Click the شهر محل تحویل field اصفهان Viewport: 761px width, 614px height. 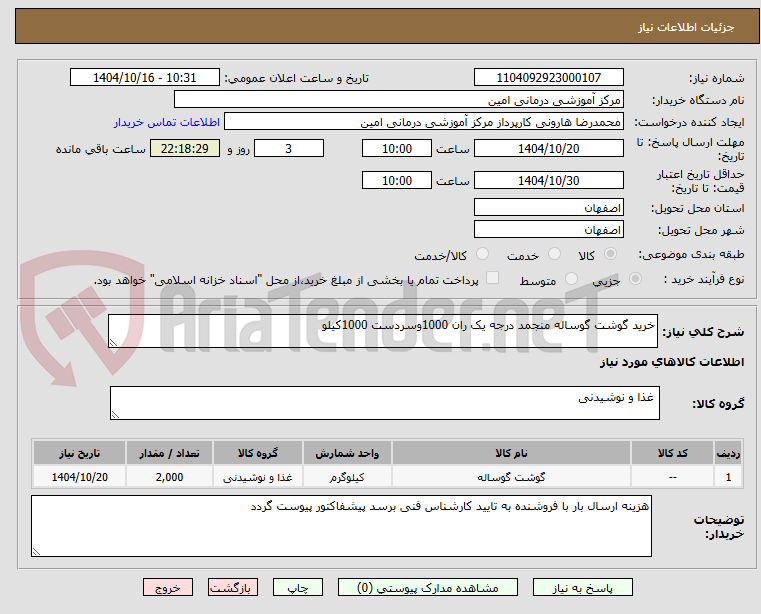tap(548, 229)
